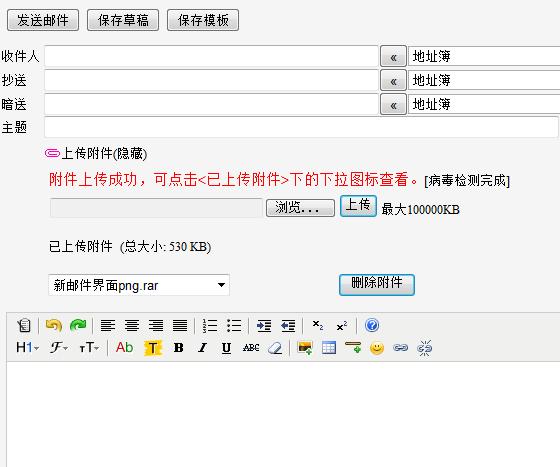The height and width of the screenshot is (467, 560).
Task: Hide the 上传附件 section
Action: click(104, 154)
